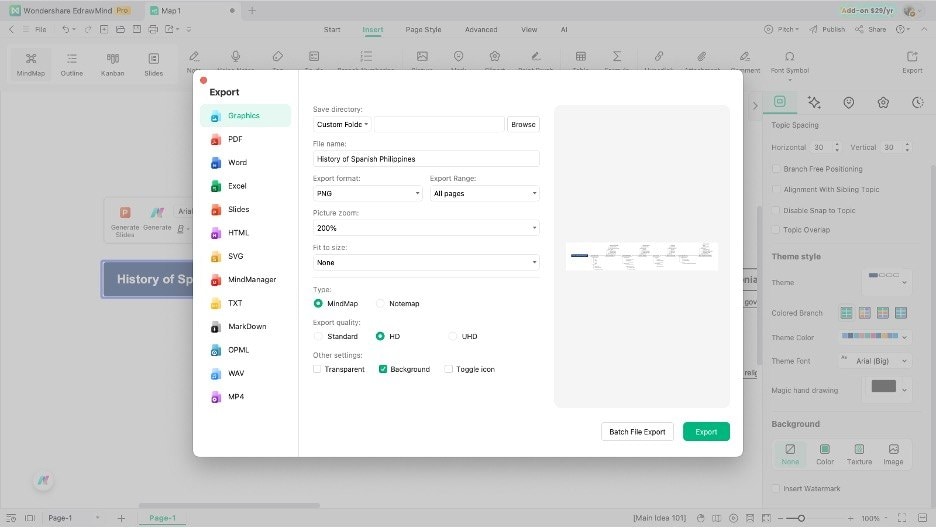Click Font Symbol toolbar icon
The width and height of the screenshot is (936, 528).
click(789, 62)
